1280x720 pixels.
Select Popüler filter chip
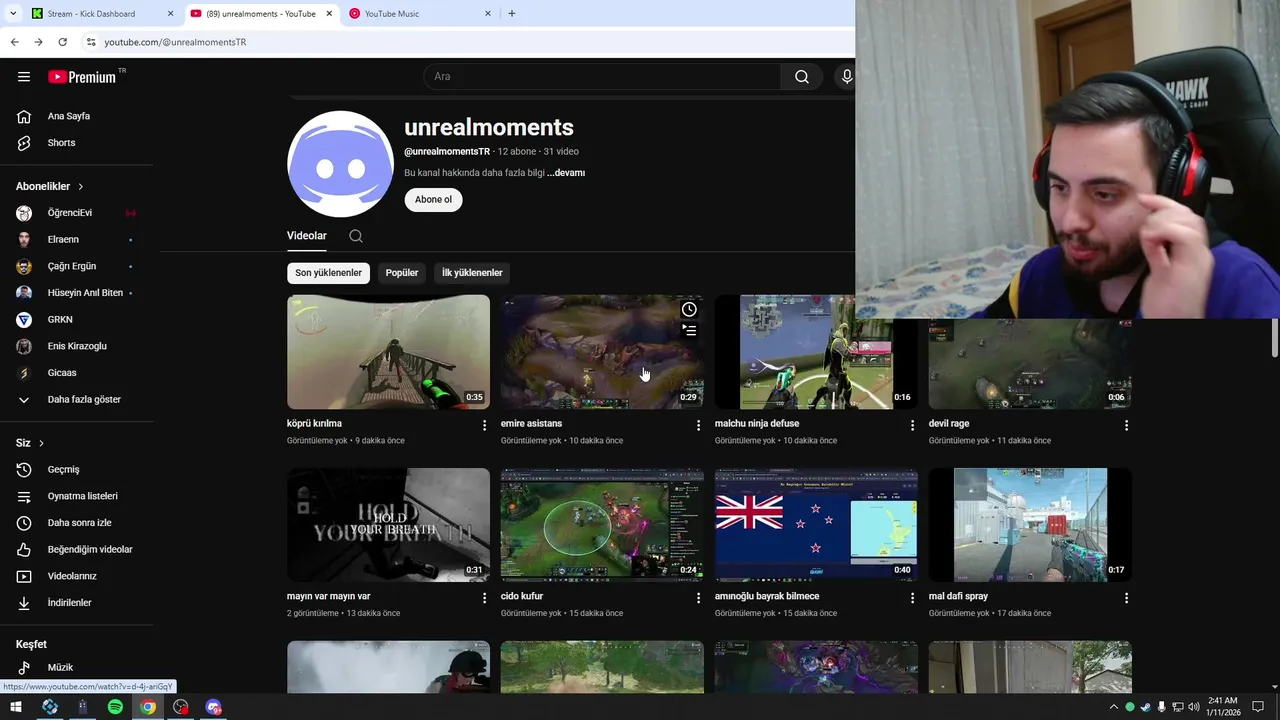point(402,273)
